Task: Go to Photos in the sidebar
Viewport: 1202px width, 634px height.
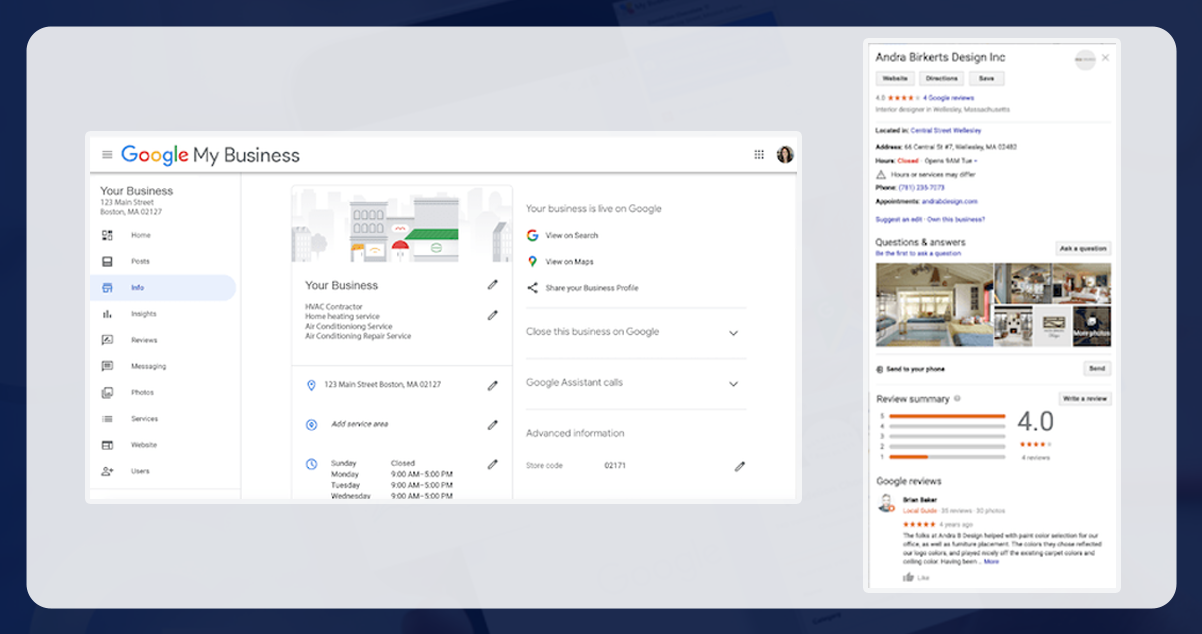Action: point(142,393)
